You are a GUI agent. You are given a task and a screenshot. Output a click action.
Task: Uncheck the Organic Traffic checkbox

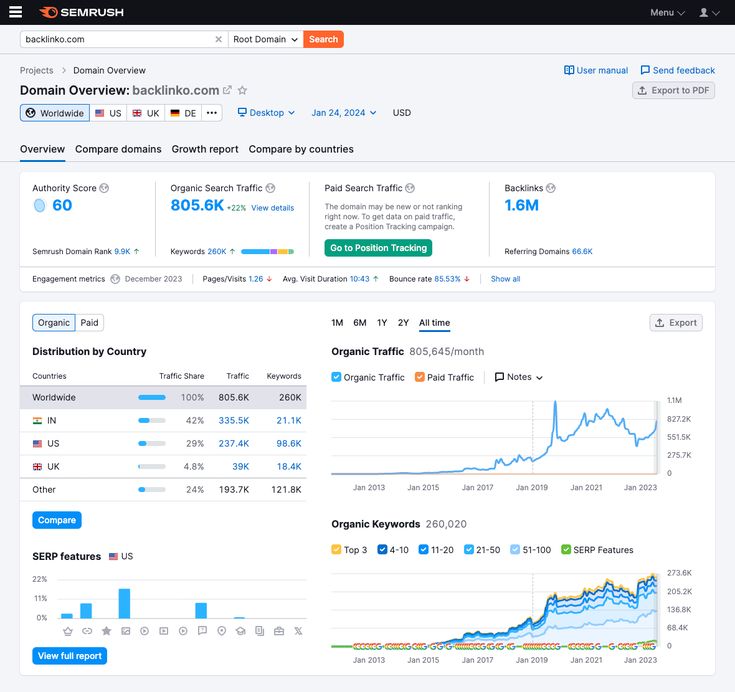point(336,377)
